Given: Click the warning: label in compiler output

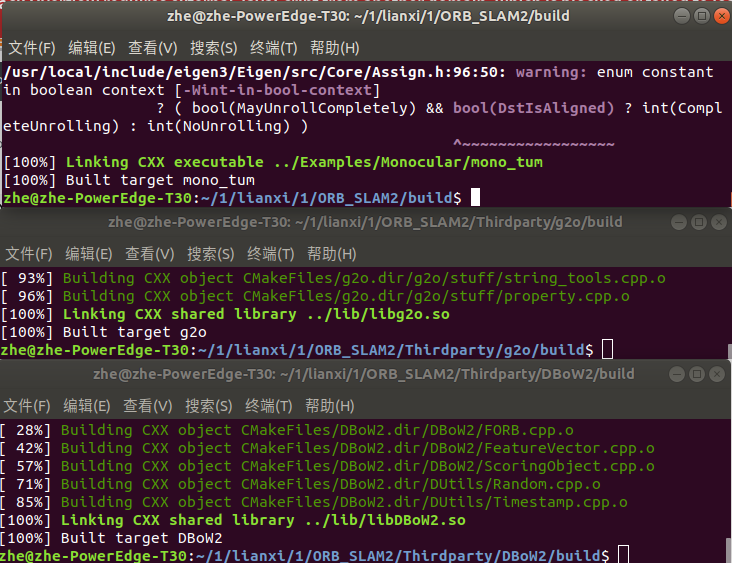Looking at the screenshot, I should pos(551,72).
